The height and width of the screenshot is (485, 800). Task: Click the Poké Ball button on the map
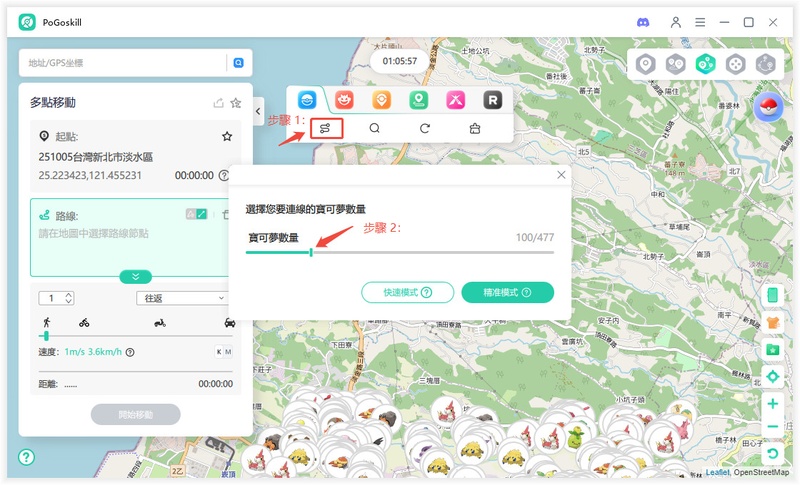[x=768, y=106]
